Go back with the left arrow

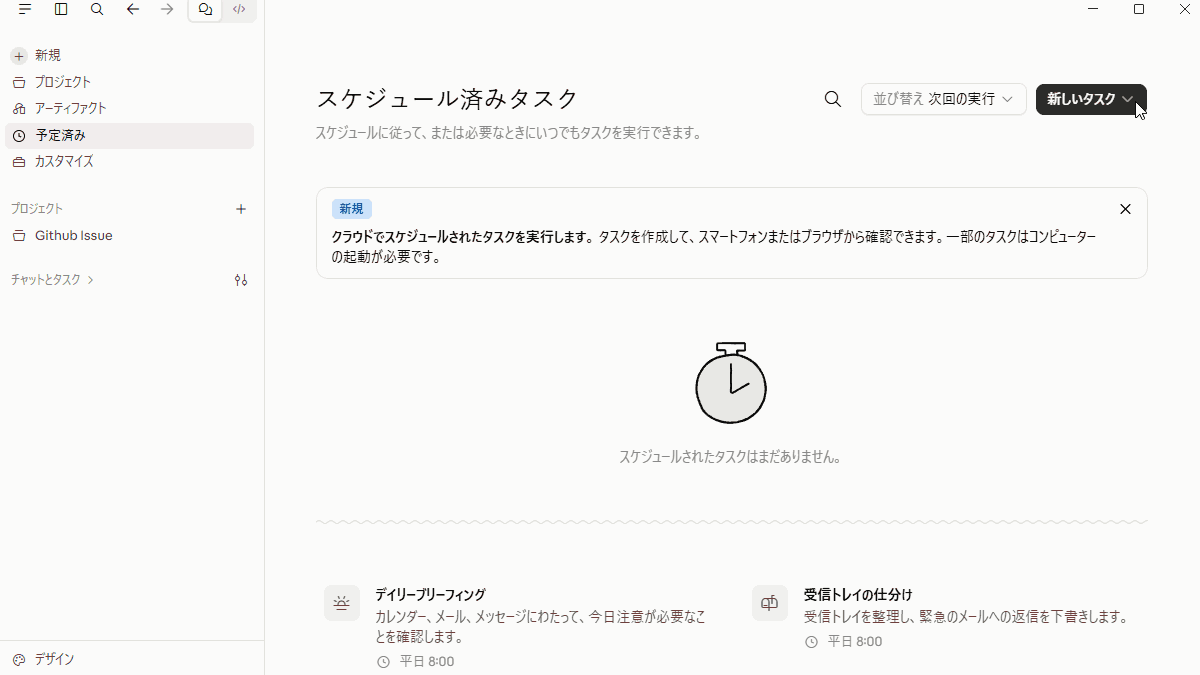pos(133,9)
